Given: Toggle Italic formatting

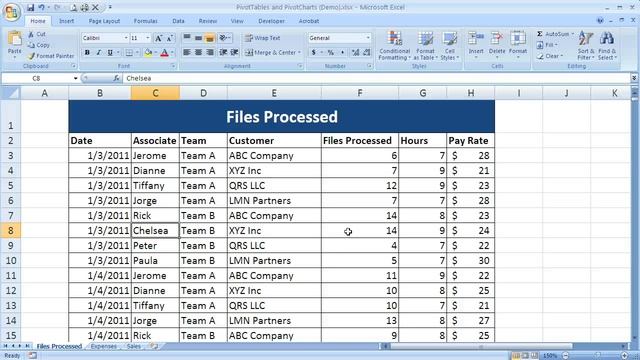Looking at the screenshot, I should click(98, 53).
